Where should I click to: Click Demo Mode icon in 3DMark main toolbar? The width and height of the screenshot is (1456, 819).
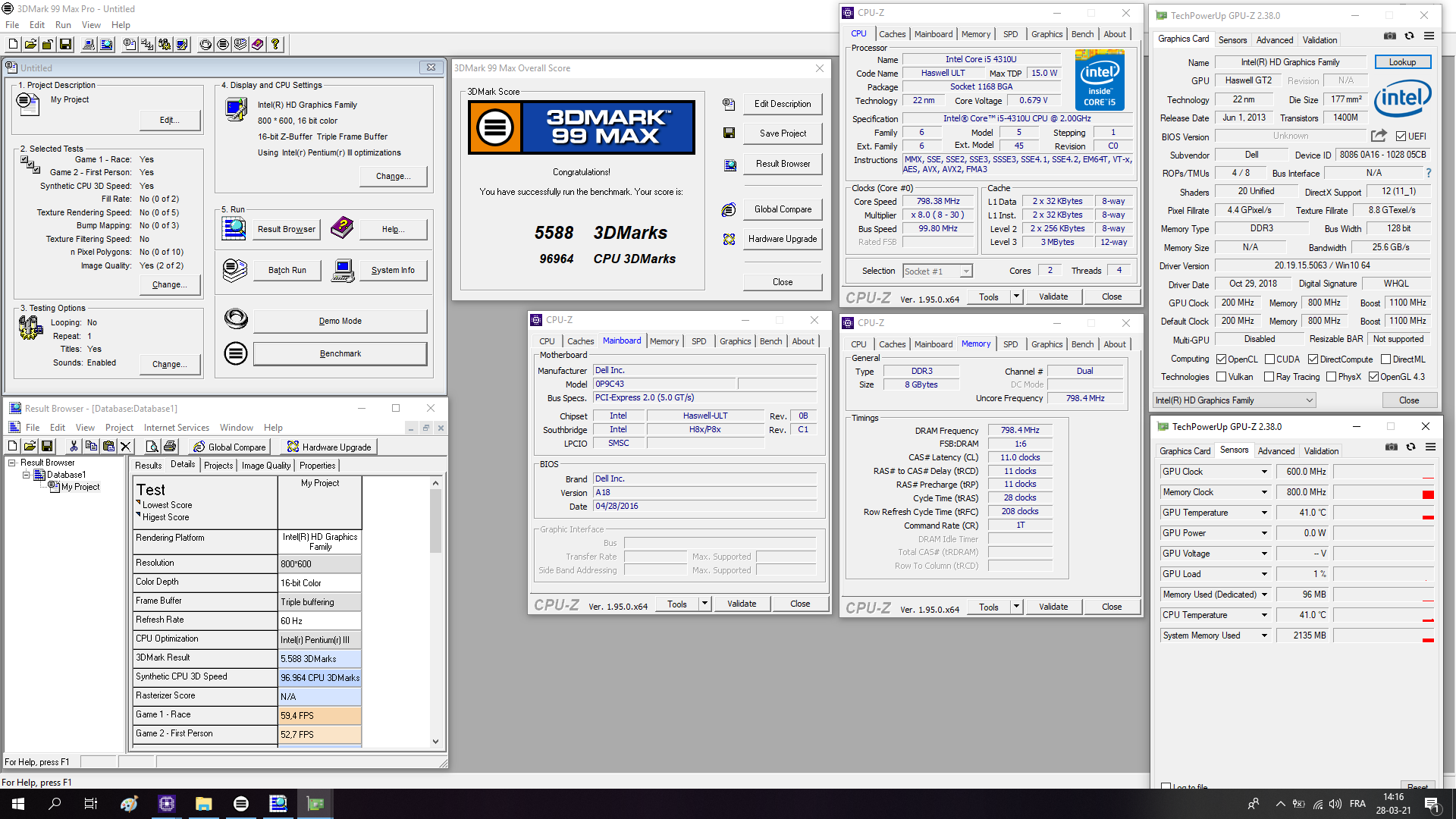[206, 44]
